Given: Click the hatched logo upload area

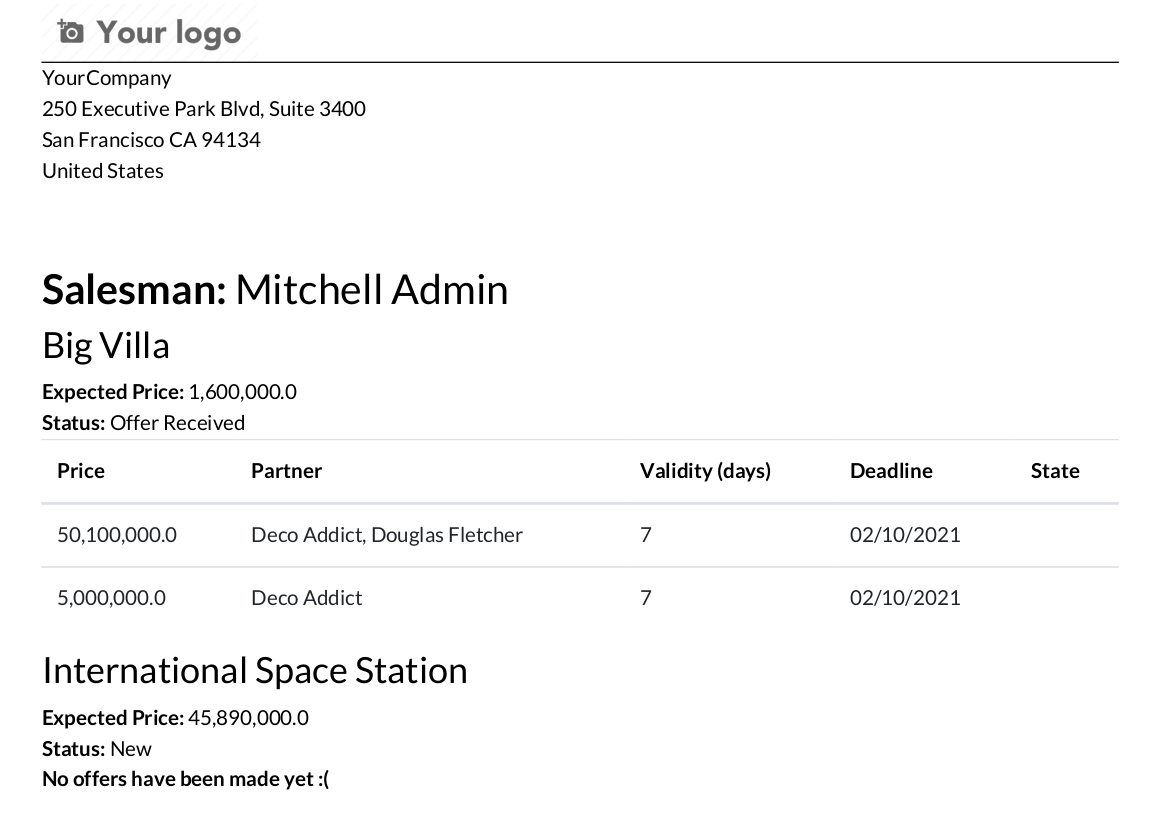Looking at the screenshot, I should (147, 31).
